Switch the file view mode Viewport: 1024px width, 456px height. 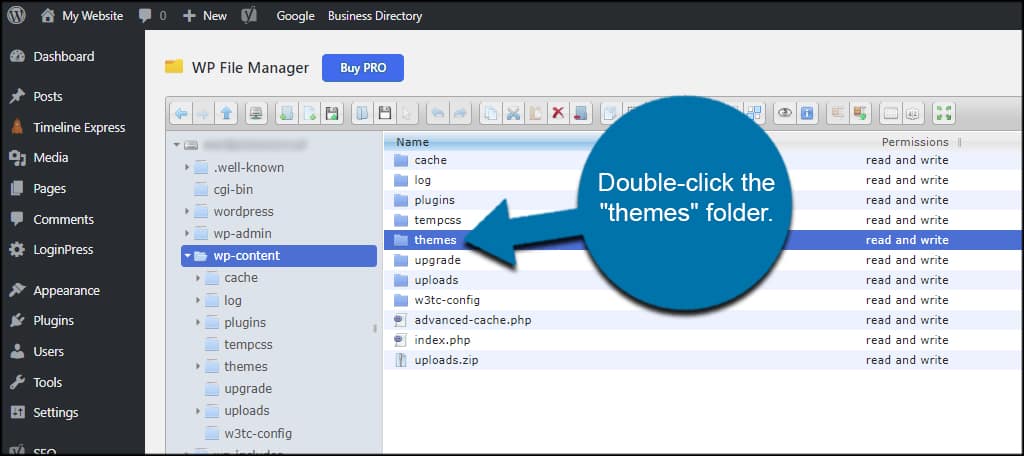pos(891,113)
